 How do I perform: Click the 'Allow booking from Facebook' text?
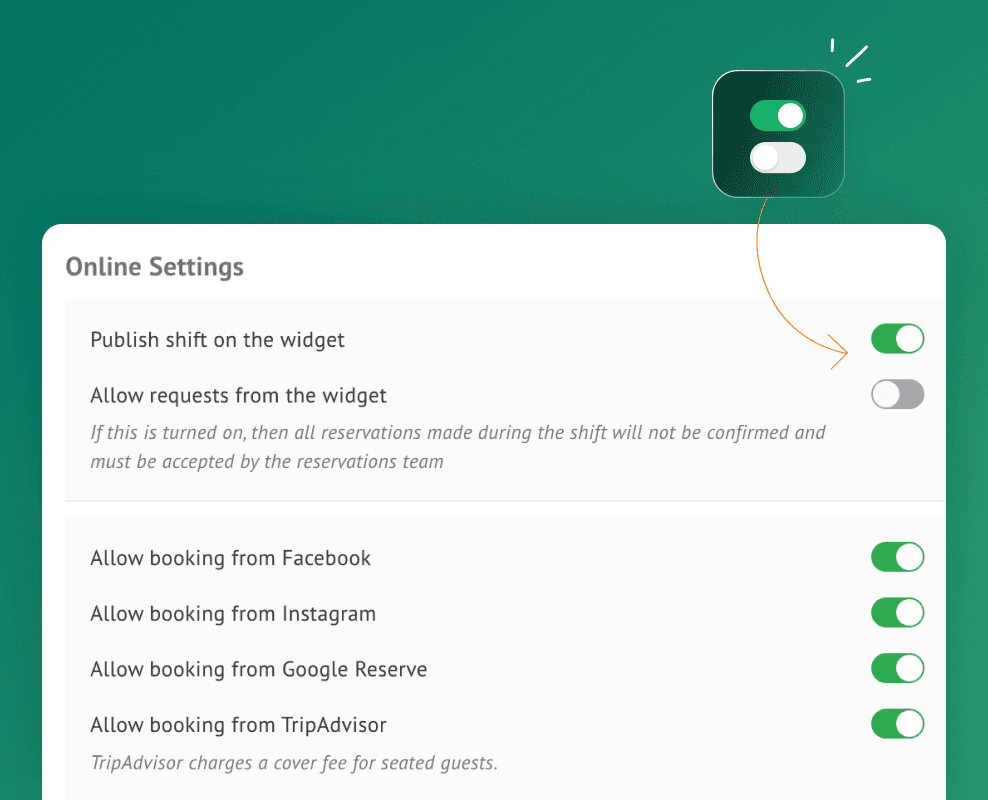click(231, 558)
